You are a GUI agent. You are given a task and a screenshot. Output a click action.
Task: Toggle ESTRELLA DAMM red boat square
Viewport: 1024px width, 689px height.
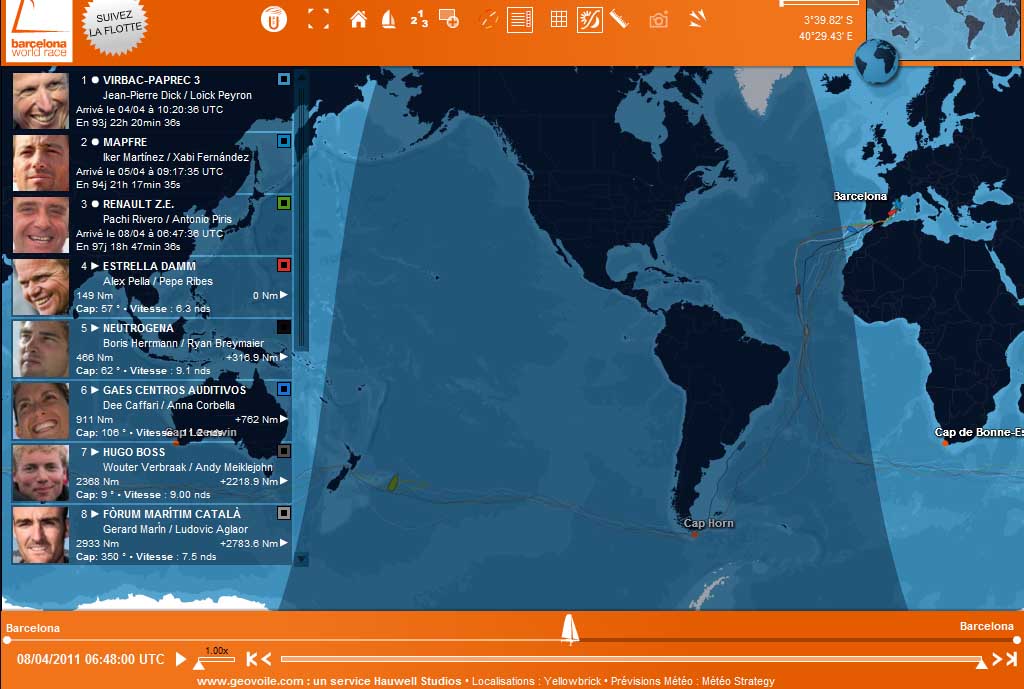point(283,265)
